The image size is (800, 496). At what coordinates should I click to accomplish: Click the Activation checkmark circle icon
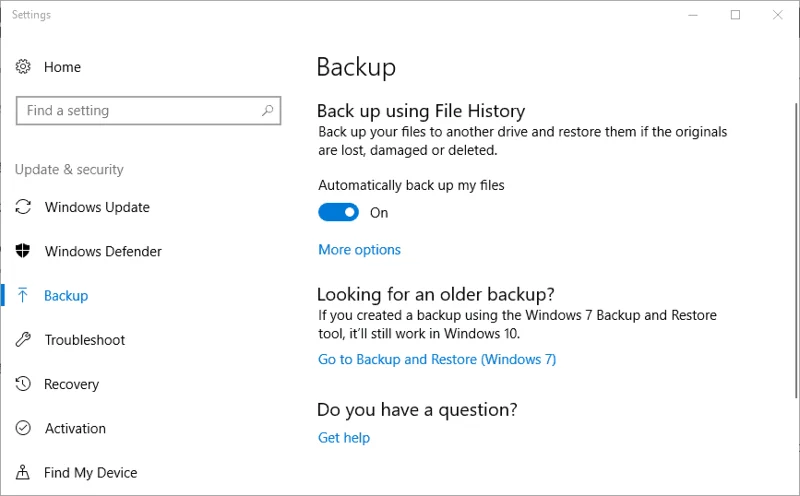click(23, 428)
